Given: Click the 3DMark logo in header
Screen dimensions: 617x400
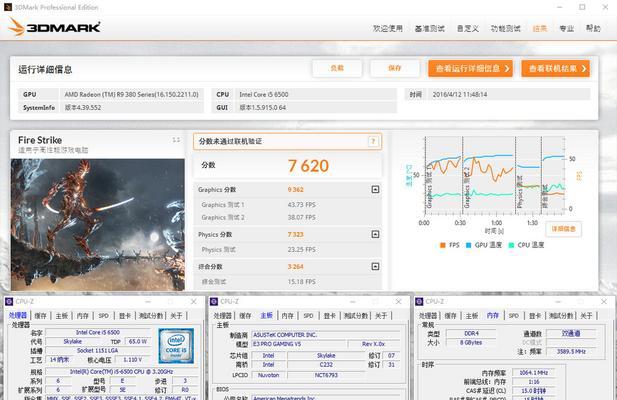Looking at the screenshot, I should pyautogui.click(x=54, y=27).
